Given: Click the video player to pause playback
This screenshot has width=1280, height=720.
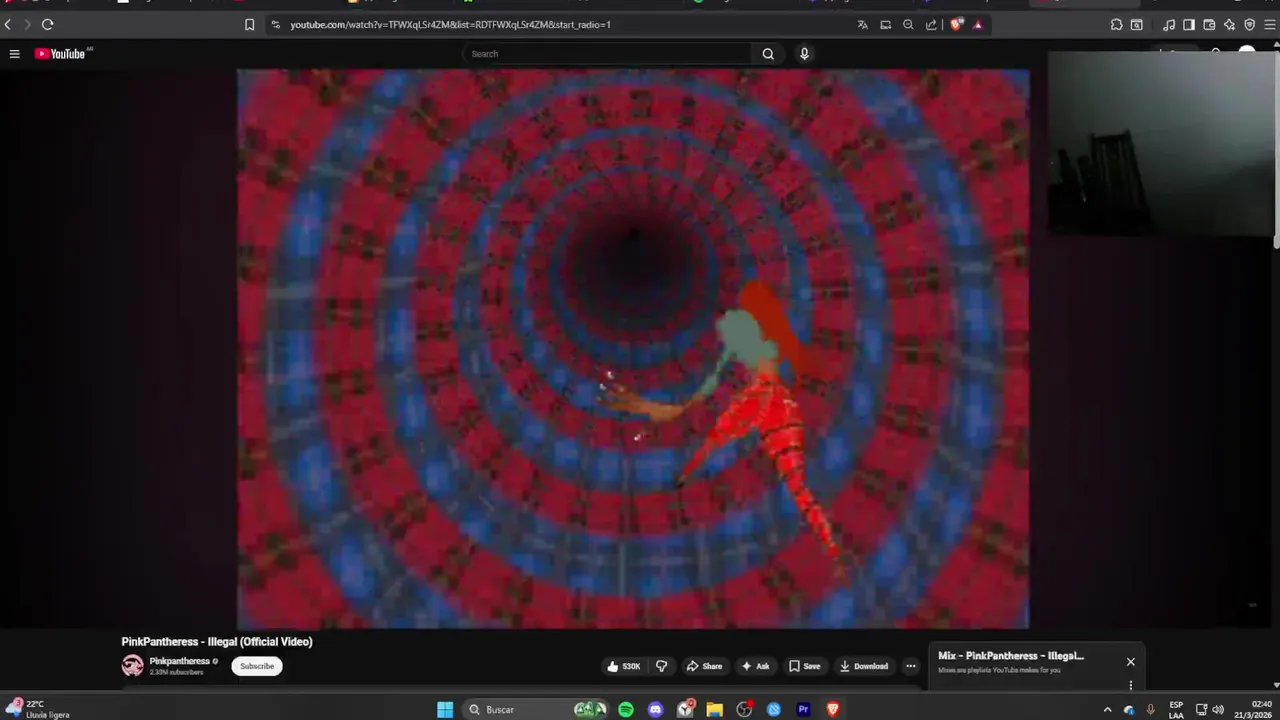Looking at the screenshot, I should tap(633, 348).
